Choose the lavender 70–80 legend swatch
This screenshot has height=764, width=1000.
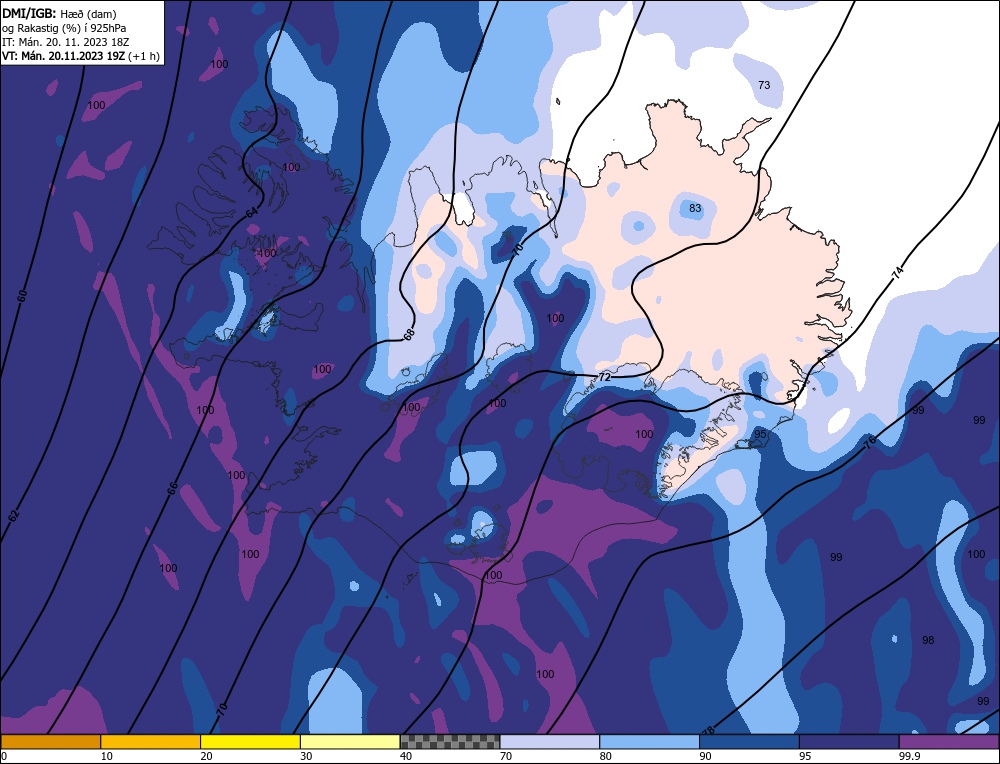[x=550, y=742]
